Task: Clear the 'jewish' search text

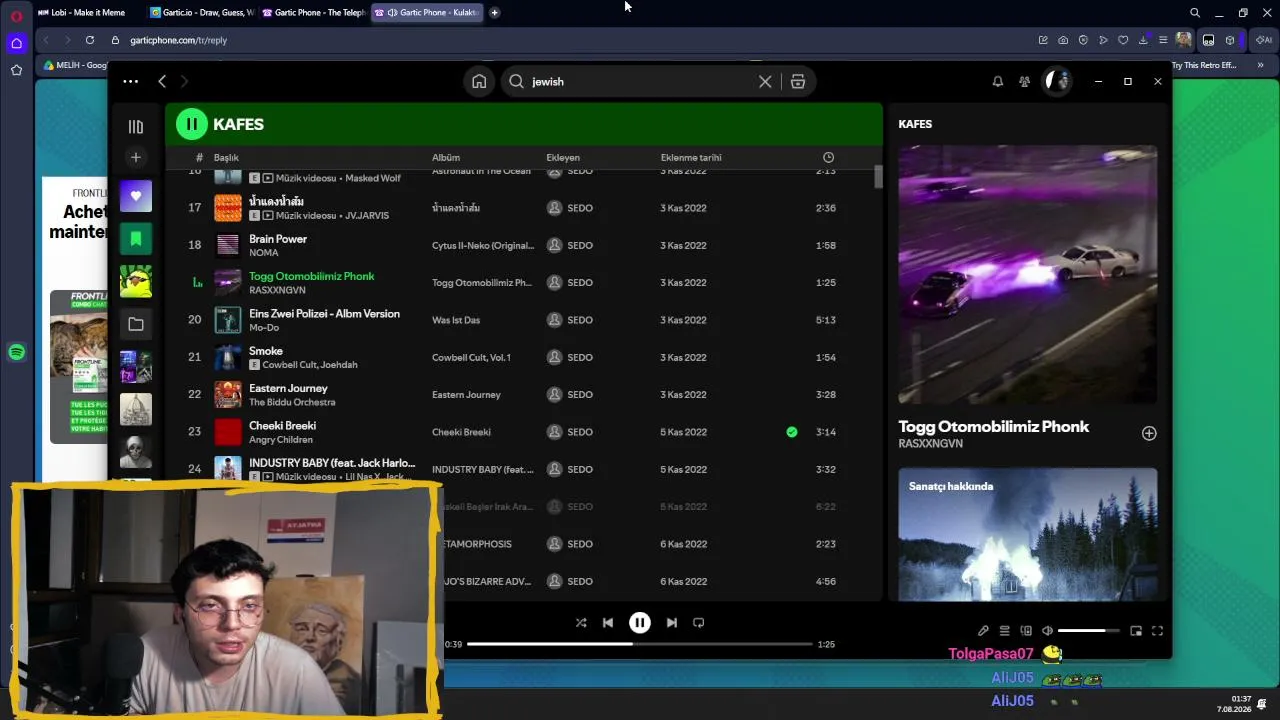Action: click(765, 82)
